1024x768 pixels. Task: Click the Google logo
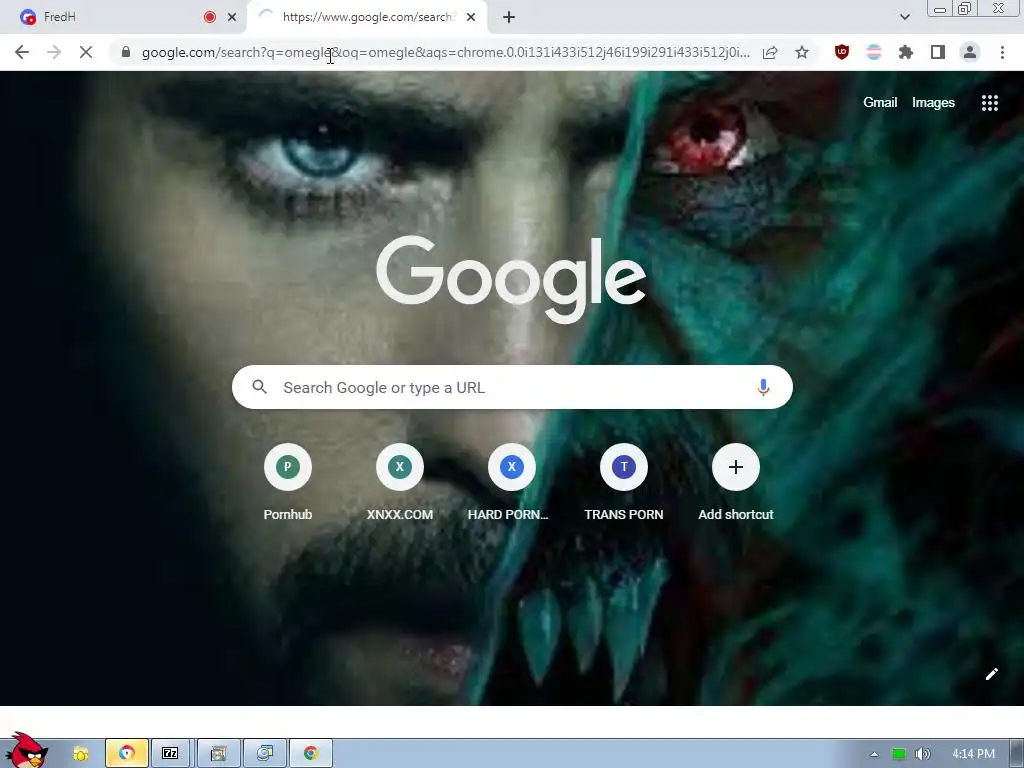point(511,279)
